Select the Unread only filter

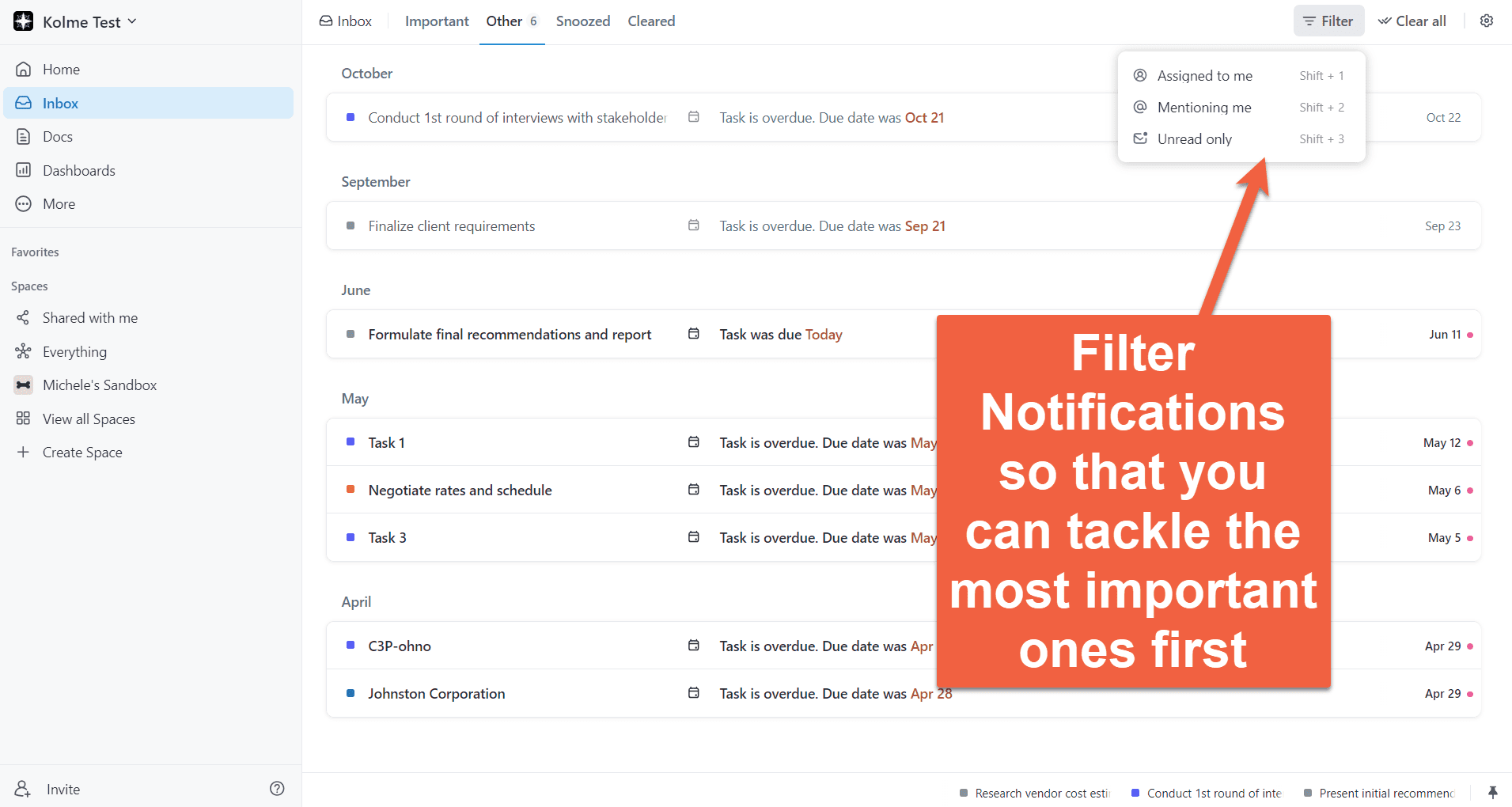click(1194, 139)
